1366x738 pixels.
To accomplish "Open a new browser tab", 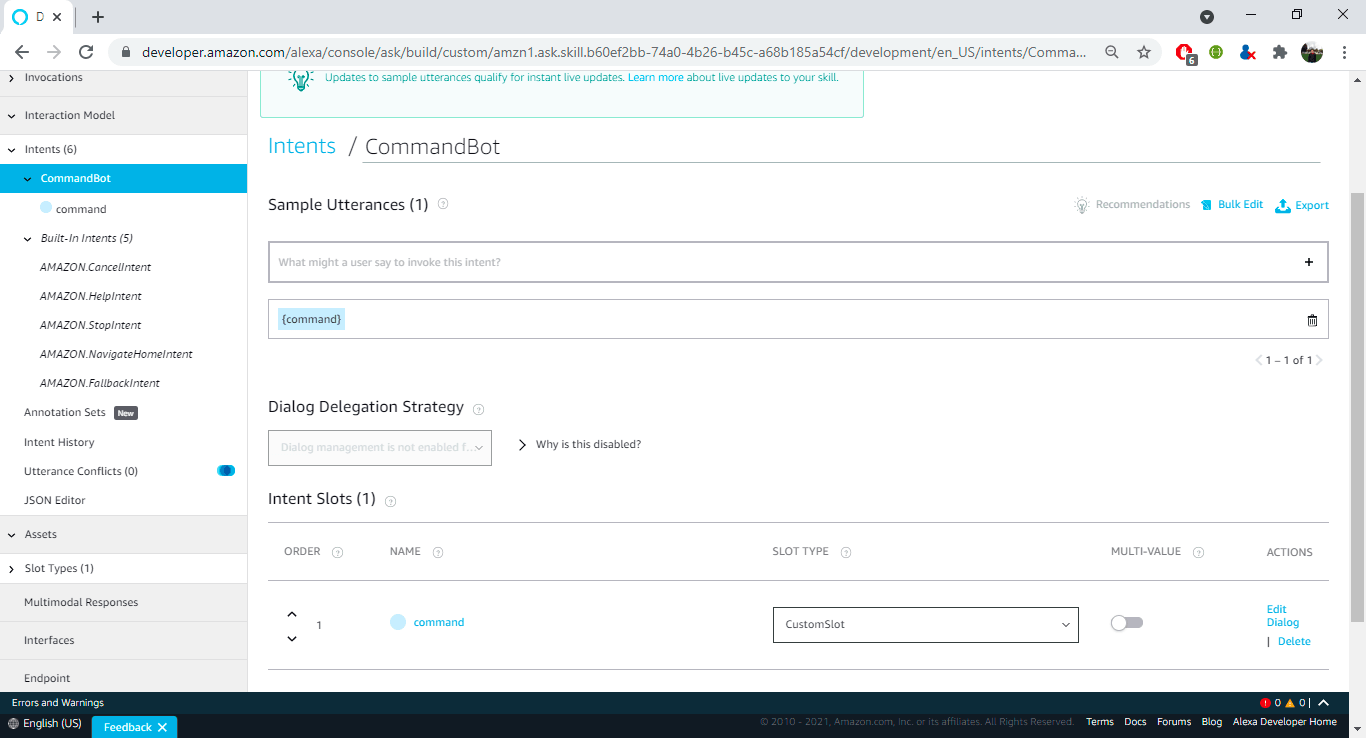I will [x=98, y=17].
